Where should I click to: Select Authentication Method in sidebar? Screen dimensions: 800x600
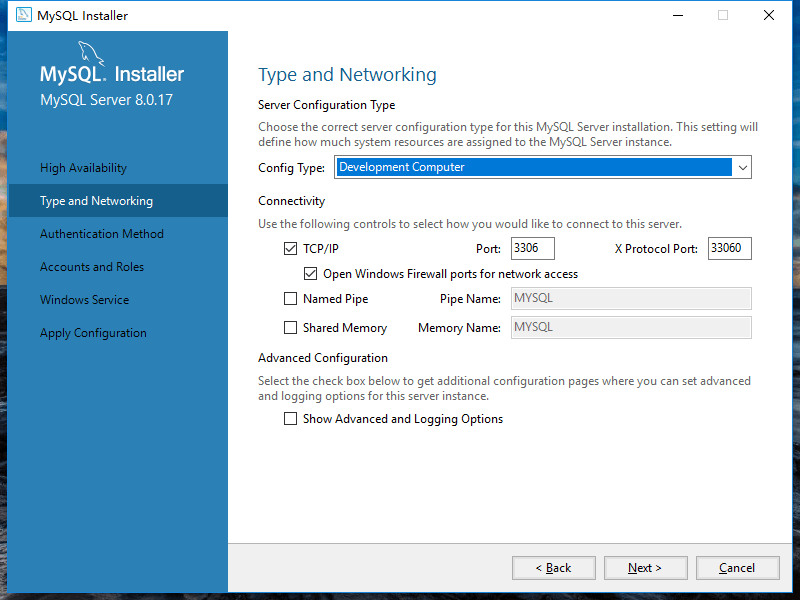[102, 234]
